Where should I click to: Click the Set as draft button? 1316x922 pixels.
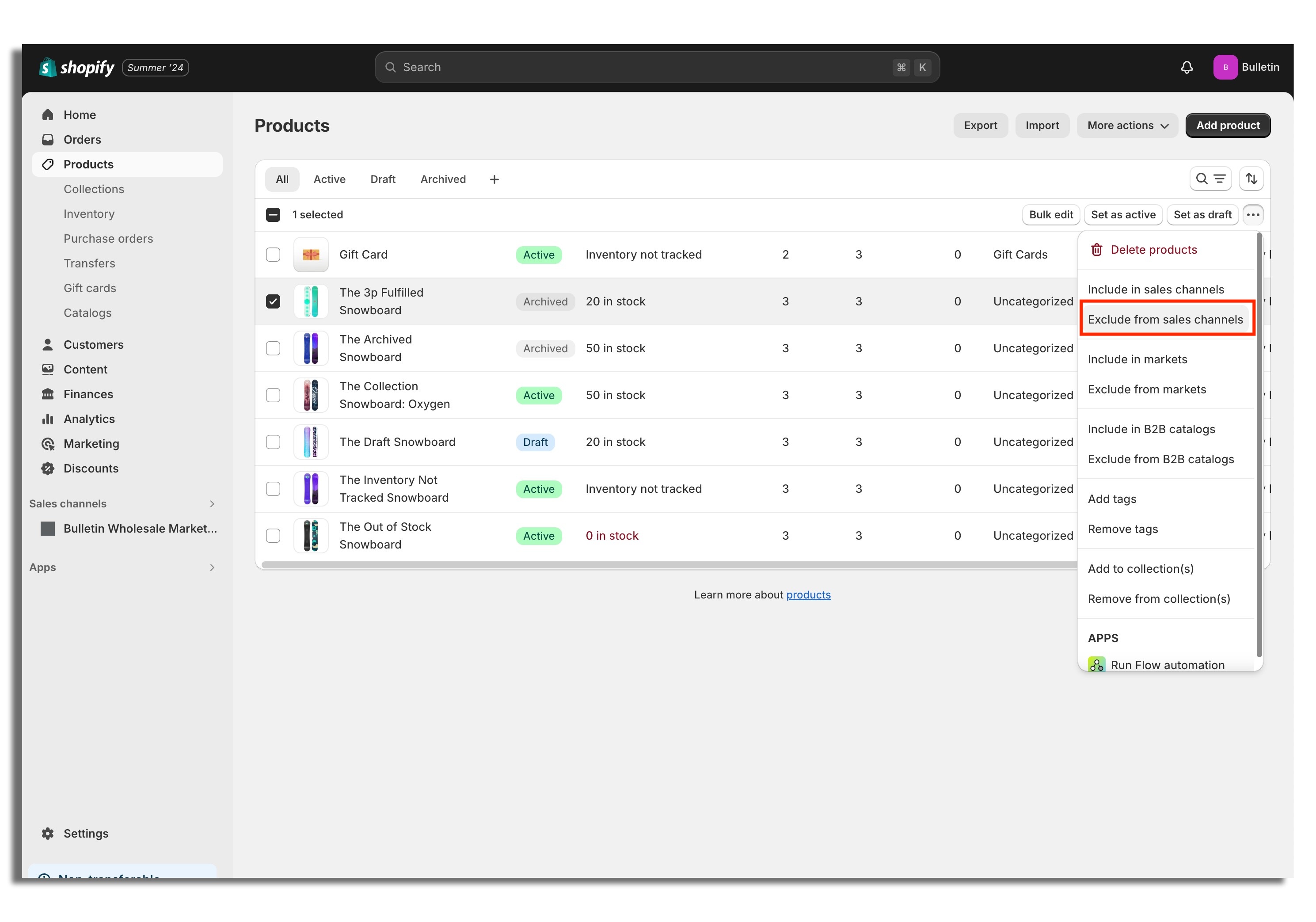(1202, 214)
